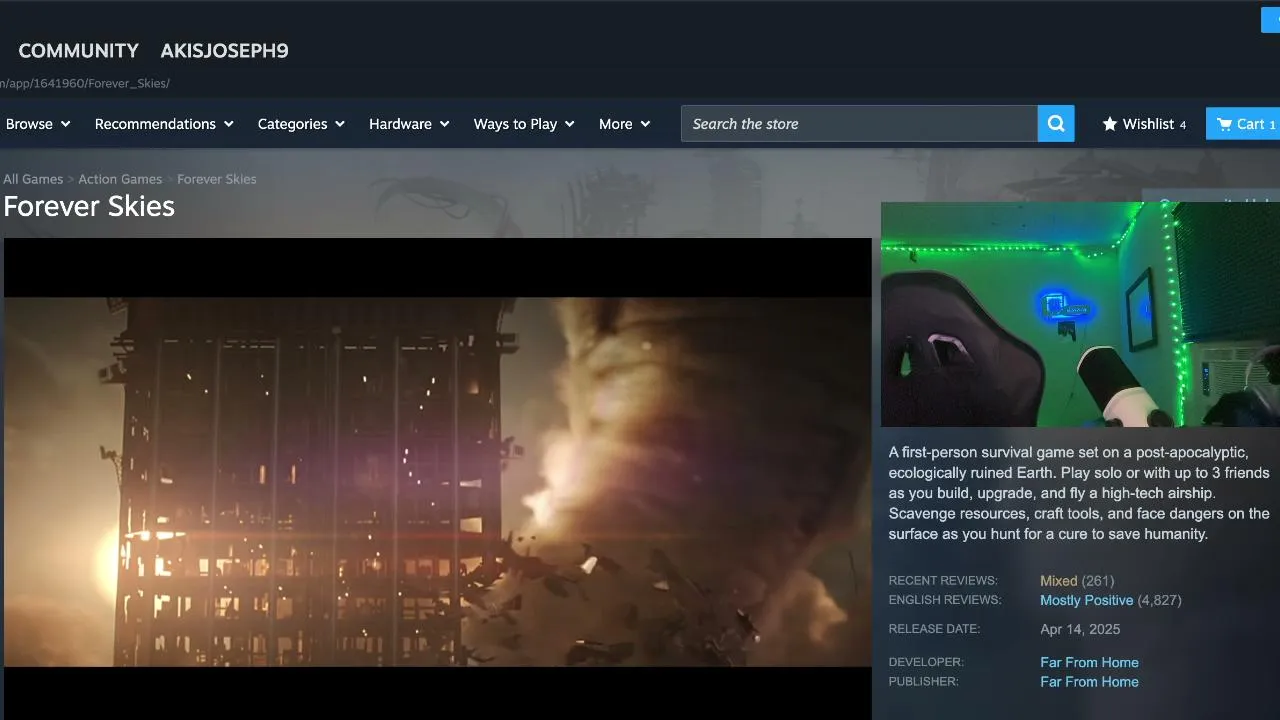This screenshot has width=1280, height=720.
Task: Click the RECENT REVIEWS: label
Action: 943,581
